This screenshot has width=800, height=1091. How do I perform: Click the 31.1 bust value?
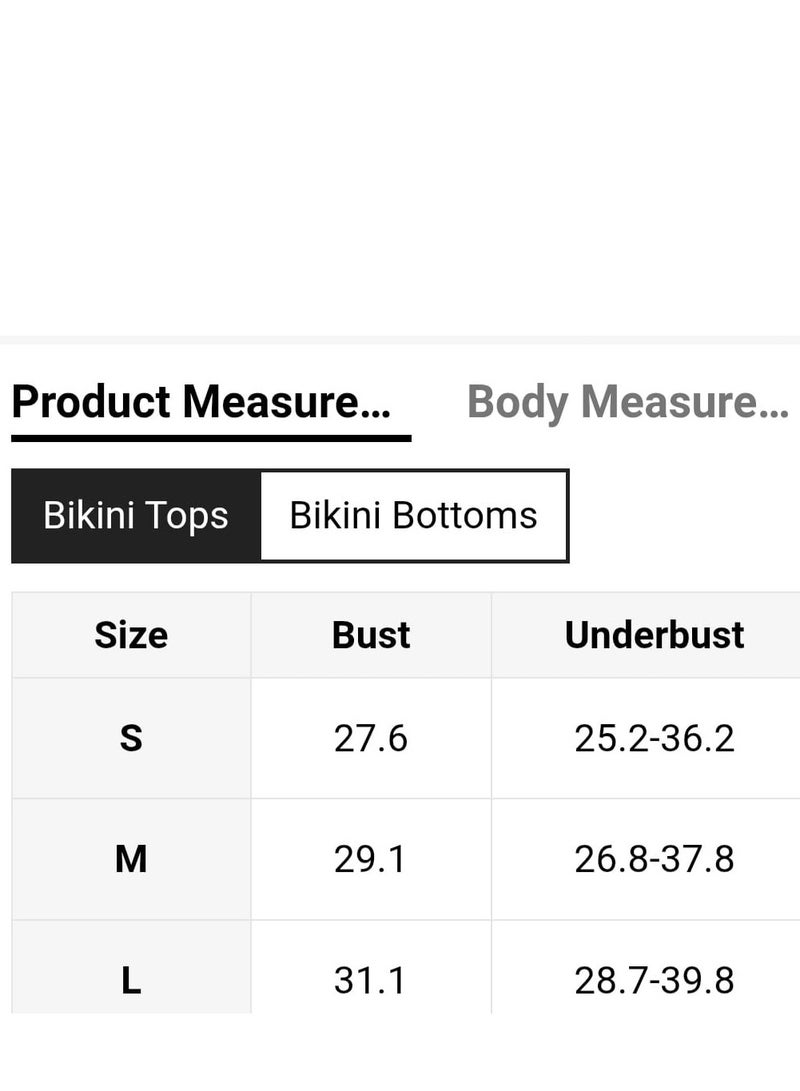pyautogui.click(x=371, y=980)
